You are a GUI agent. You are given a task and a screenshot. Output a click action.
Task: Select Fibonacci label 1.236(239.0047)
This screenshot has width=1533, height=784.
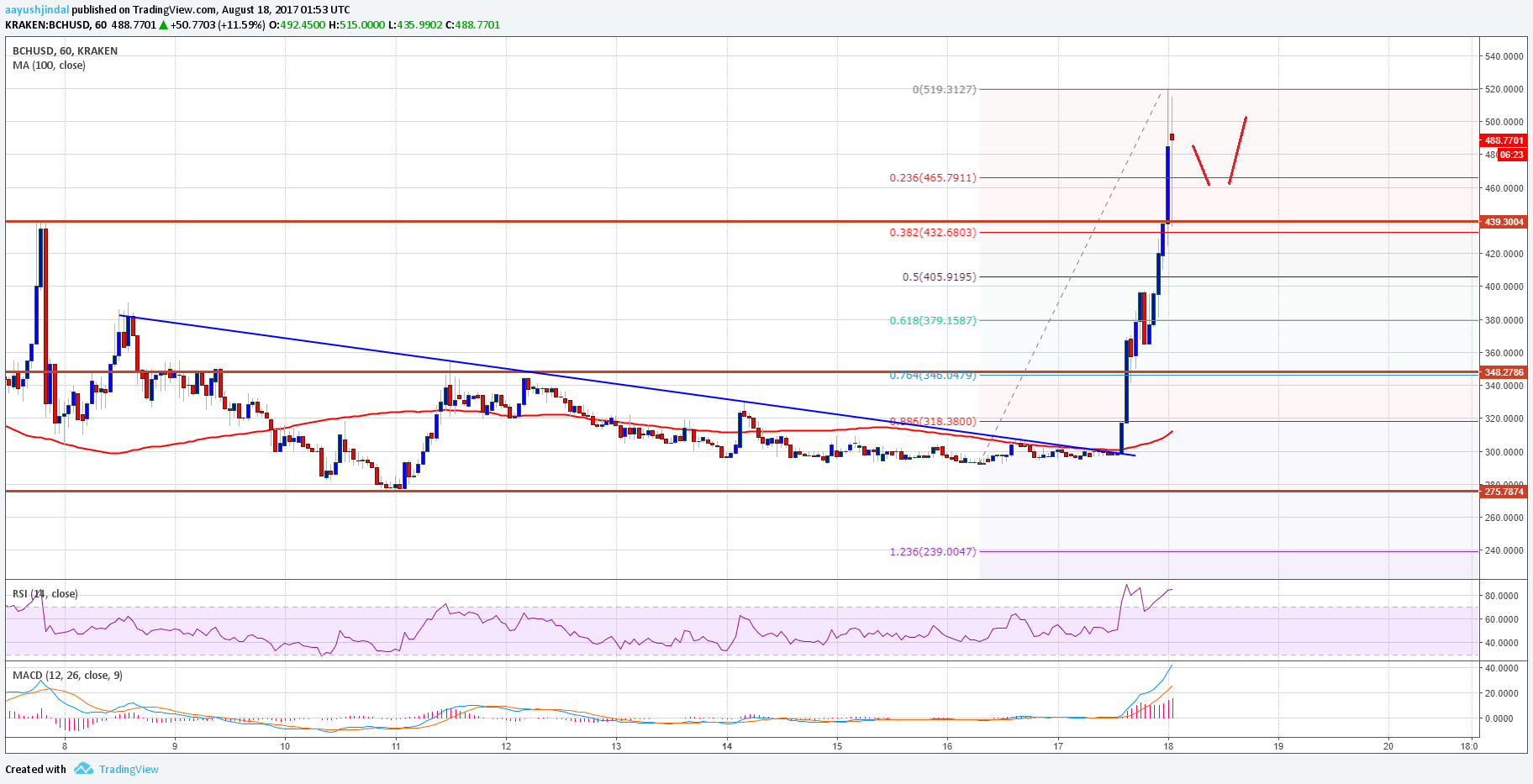[933, 552]
